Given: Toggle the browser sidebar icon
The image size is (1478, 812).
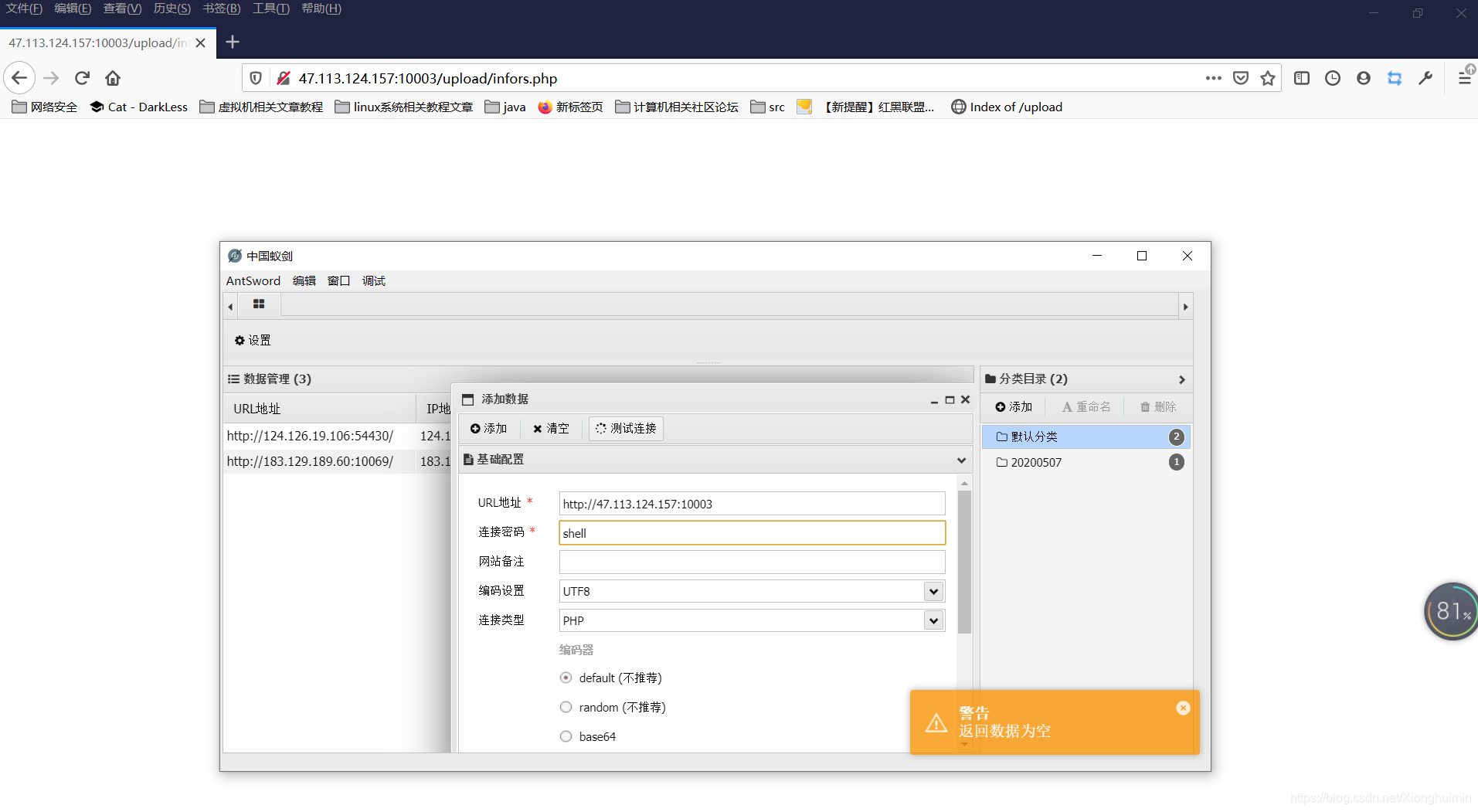Looking at the screenshot, I should [1302, 78].
